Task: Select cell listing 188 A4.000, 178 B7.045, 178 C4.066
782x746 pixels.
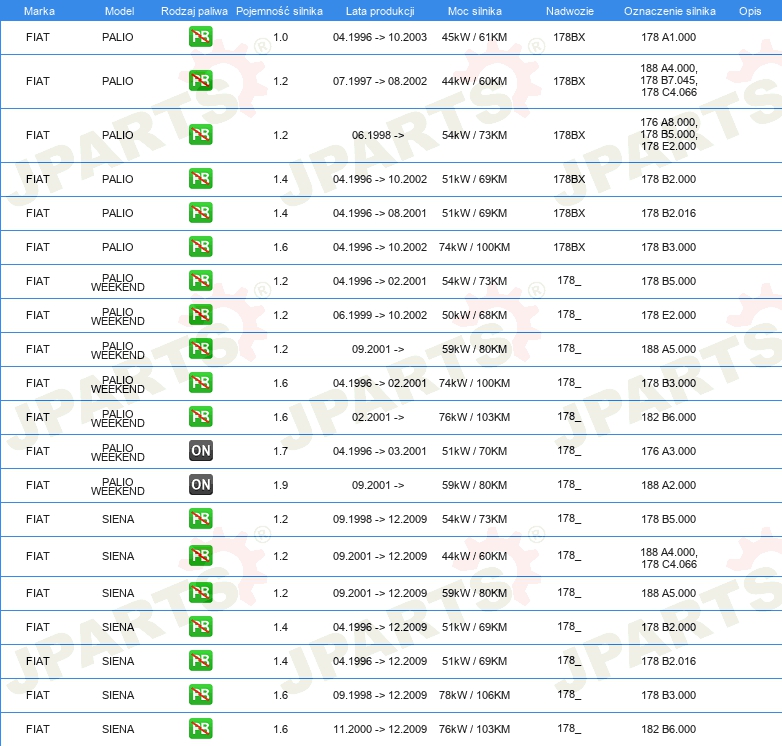Action: click(668, 80)
